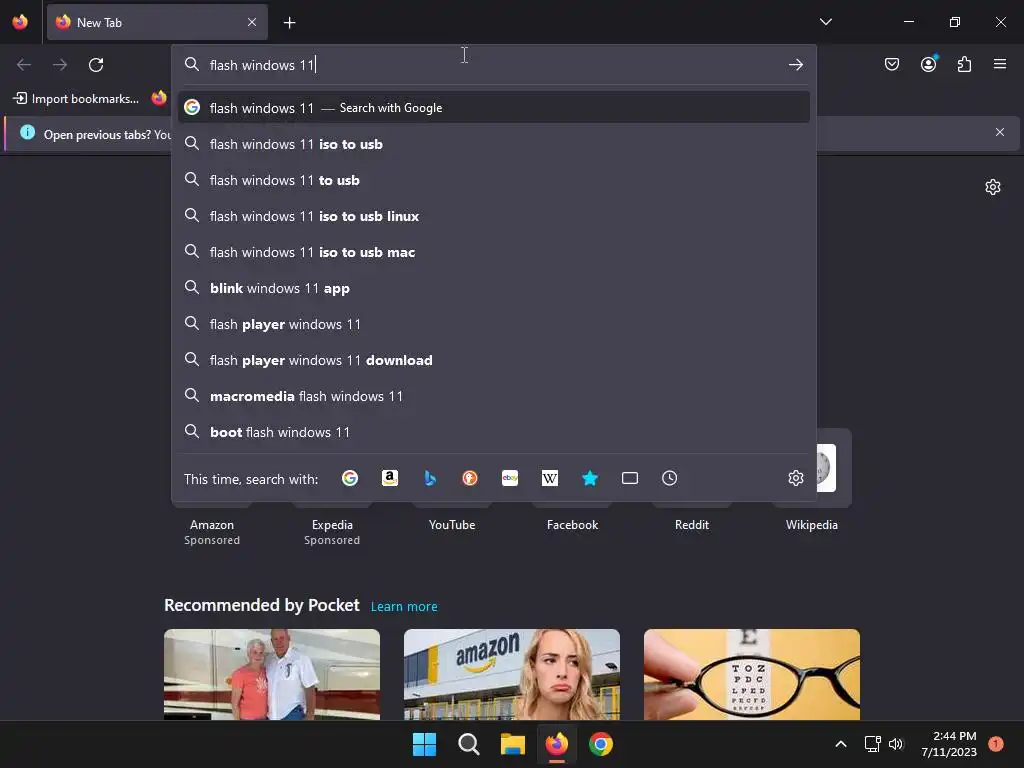
Task: Open Google Chrome from taskbar
Action: (x=601, y=744)
